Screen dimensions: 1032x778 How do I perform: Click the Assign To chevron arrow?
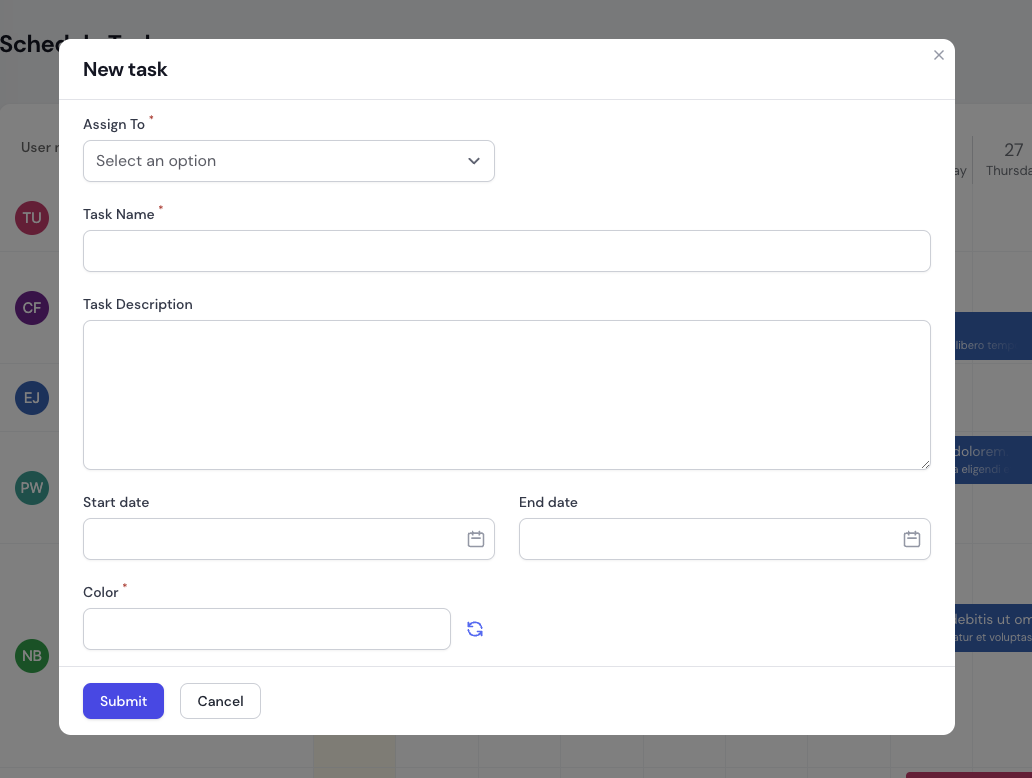(x=474, y=161)
